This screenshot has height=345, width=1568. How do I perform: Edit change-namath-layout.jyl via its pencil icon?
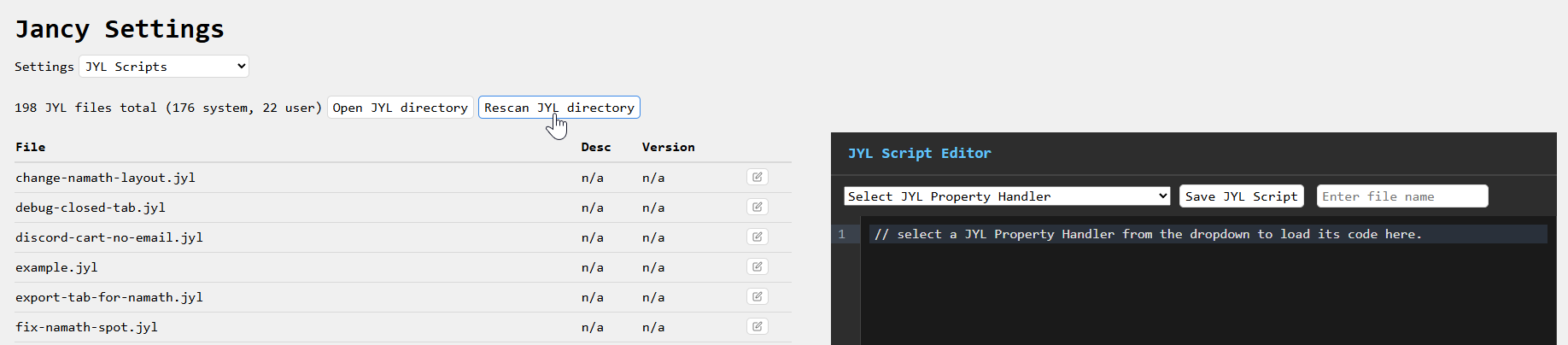point(758,177)
